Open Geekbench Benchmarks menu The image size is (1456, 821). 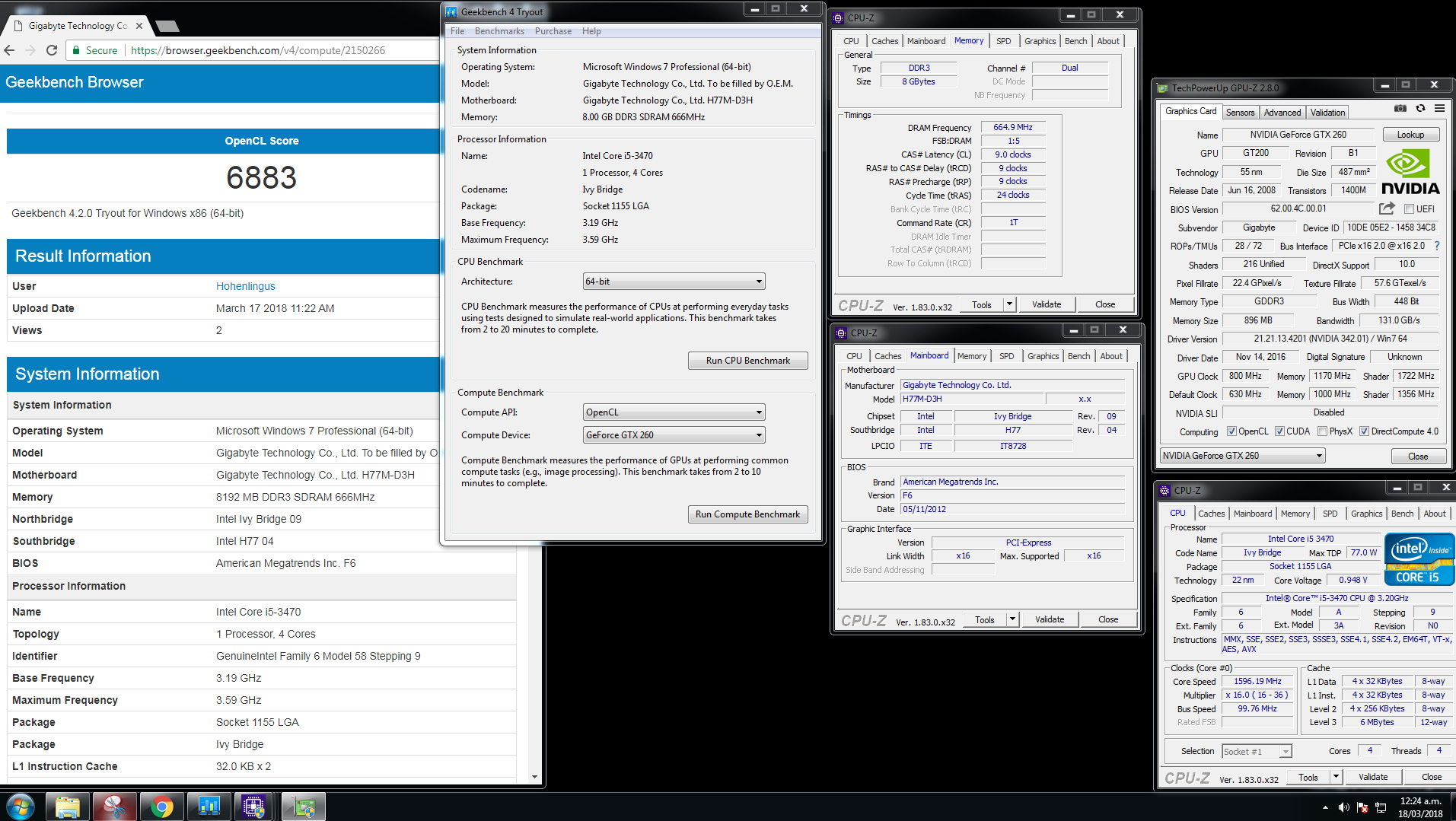click(x=499, y=31)
